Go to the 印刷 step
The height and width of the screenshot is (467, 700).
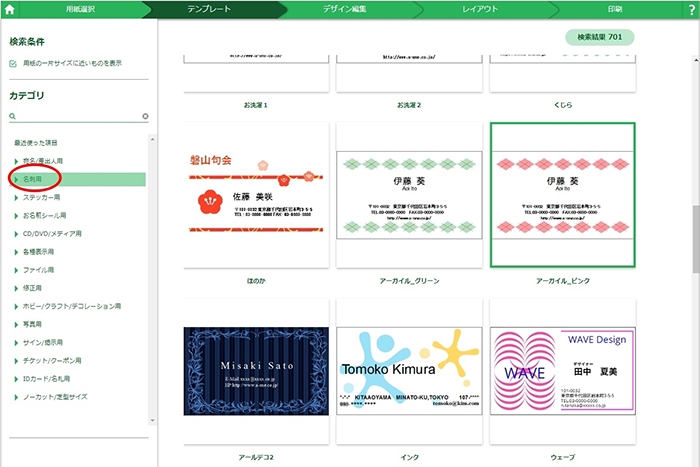coord(615,9)
